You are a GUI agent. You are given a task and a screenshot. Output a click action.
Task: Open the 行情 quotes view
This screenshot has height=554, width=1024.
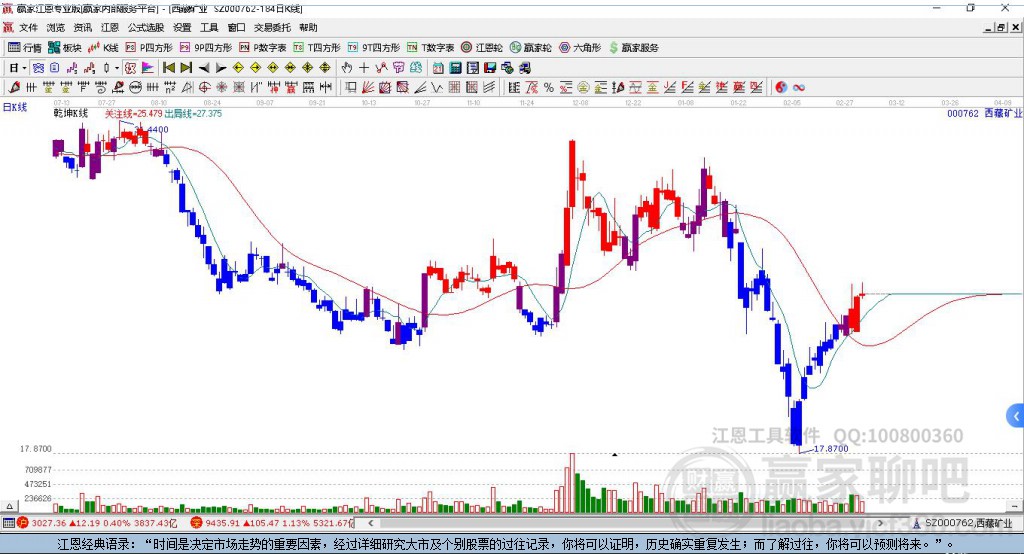25,48
